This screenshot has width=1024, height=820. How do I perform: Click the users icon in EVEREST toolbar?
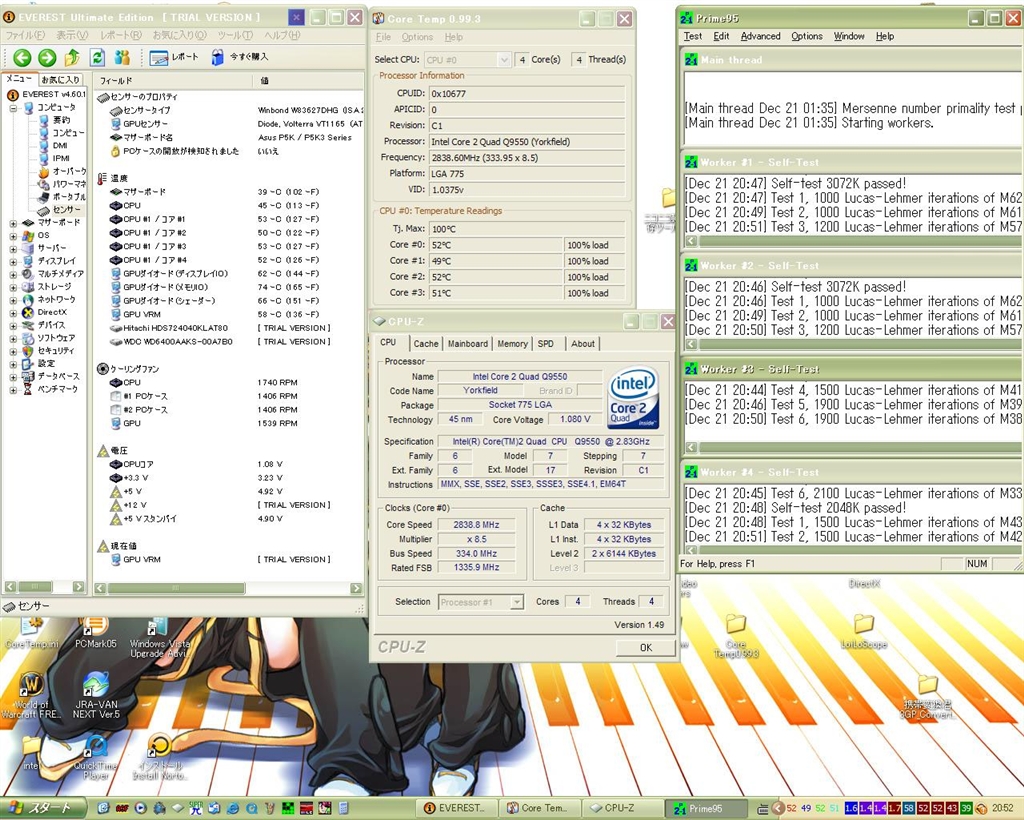(x=122, y=58)
